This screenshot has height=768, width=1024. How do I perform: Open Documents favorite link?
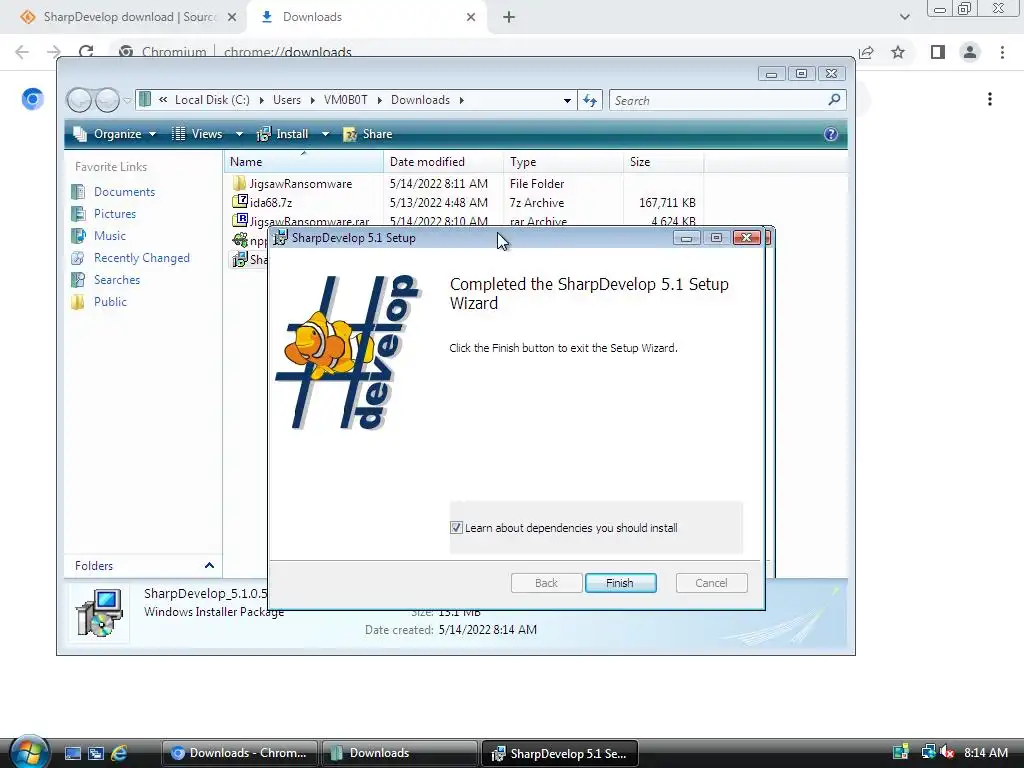pos(124,192)
